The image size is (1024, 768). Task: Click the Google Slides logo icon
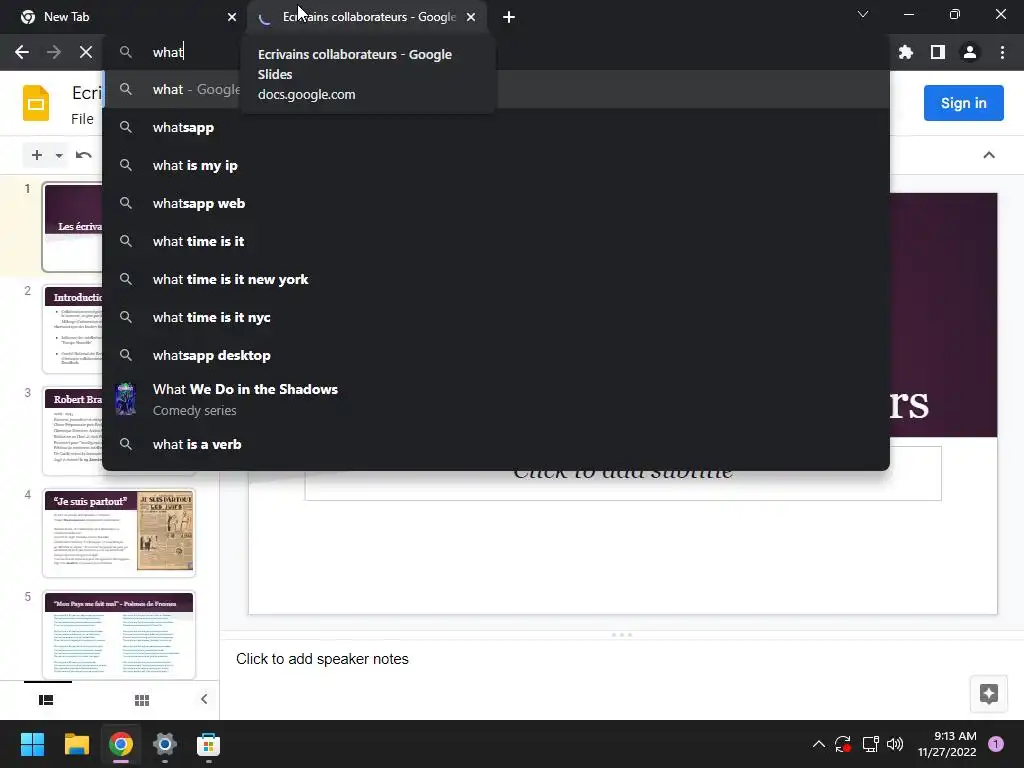pyautogui.click(x=36, y=103)
